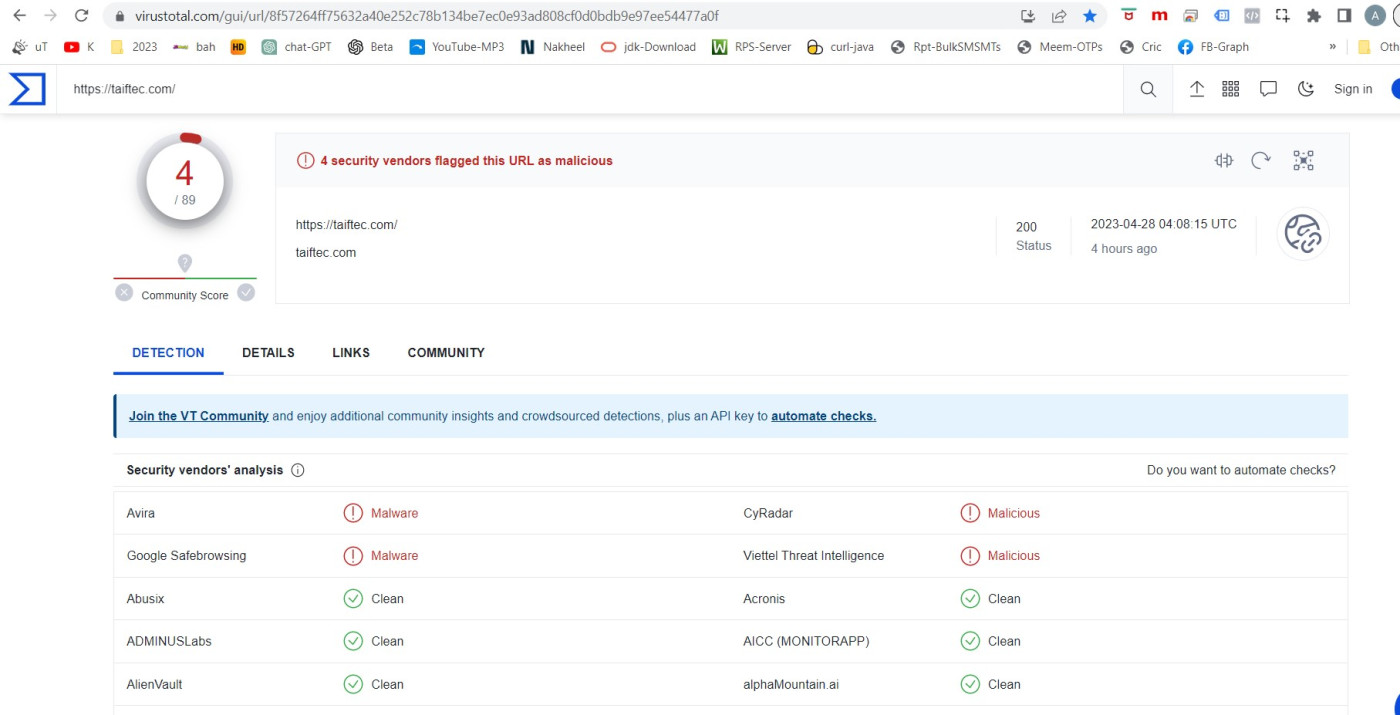Go back to the previous page
This screenshot has height=715, width=1400.
[19, 16]
